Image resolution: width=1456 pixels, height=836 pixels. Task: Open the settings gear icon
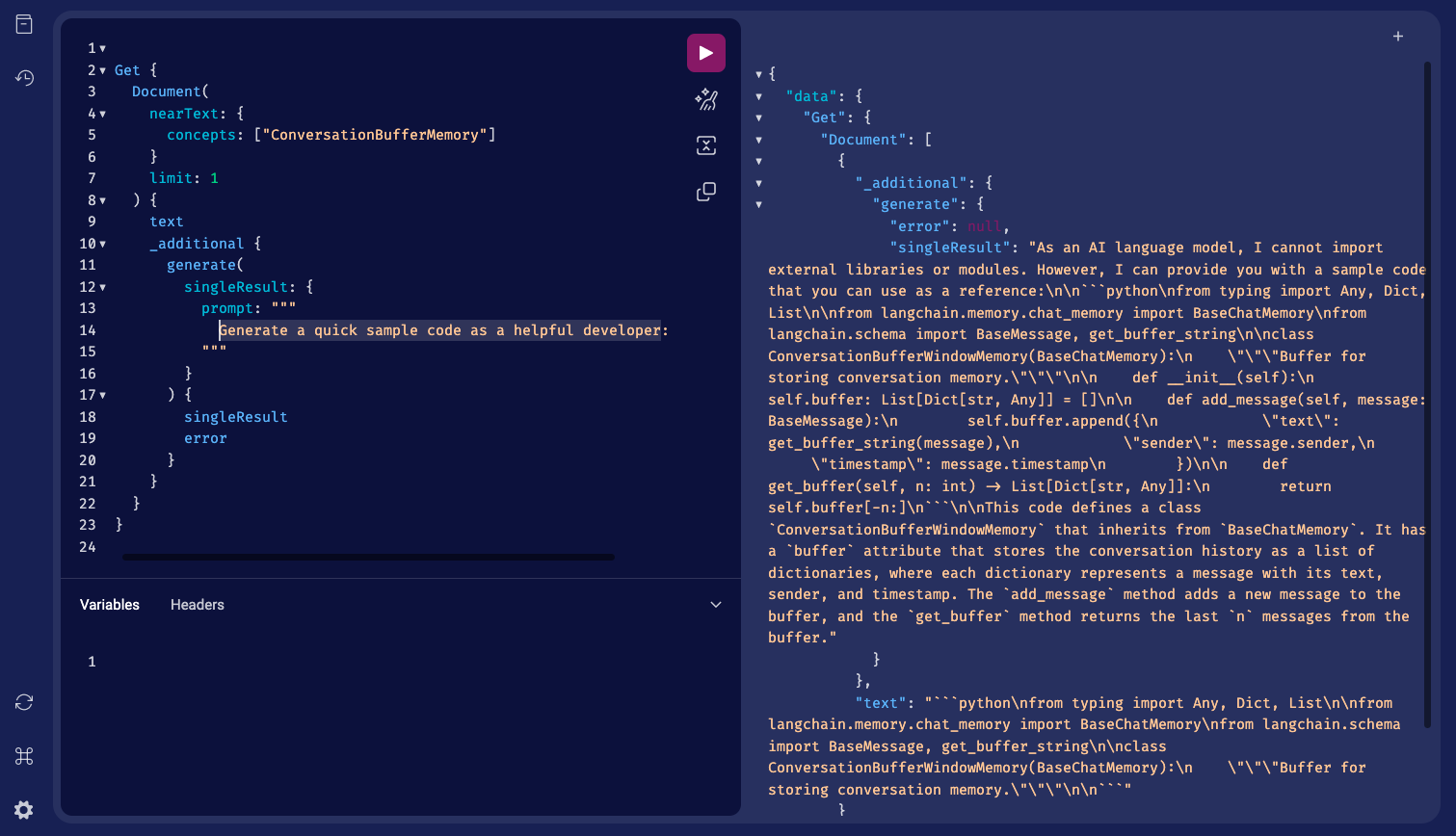click(24, 810)
